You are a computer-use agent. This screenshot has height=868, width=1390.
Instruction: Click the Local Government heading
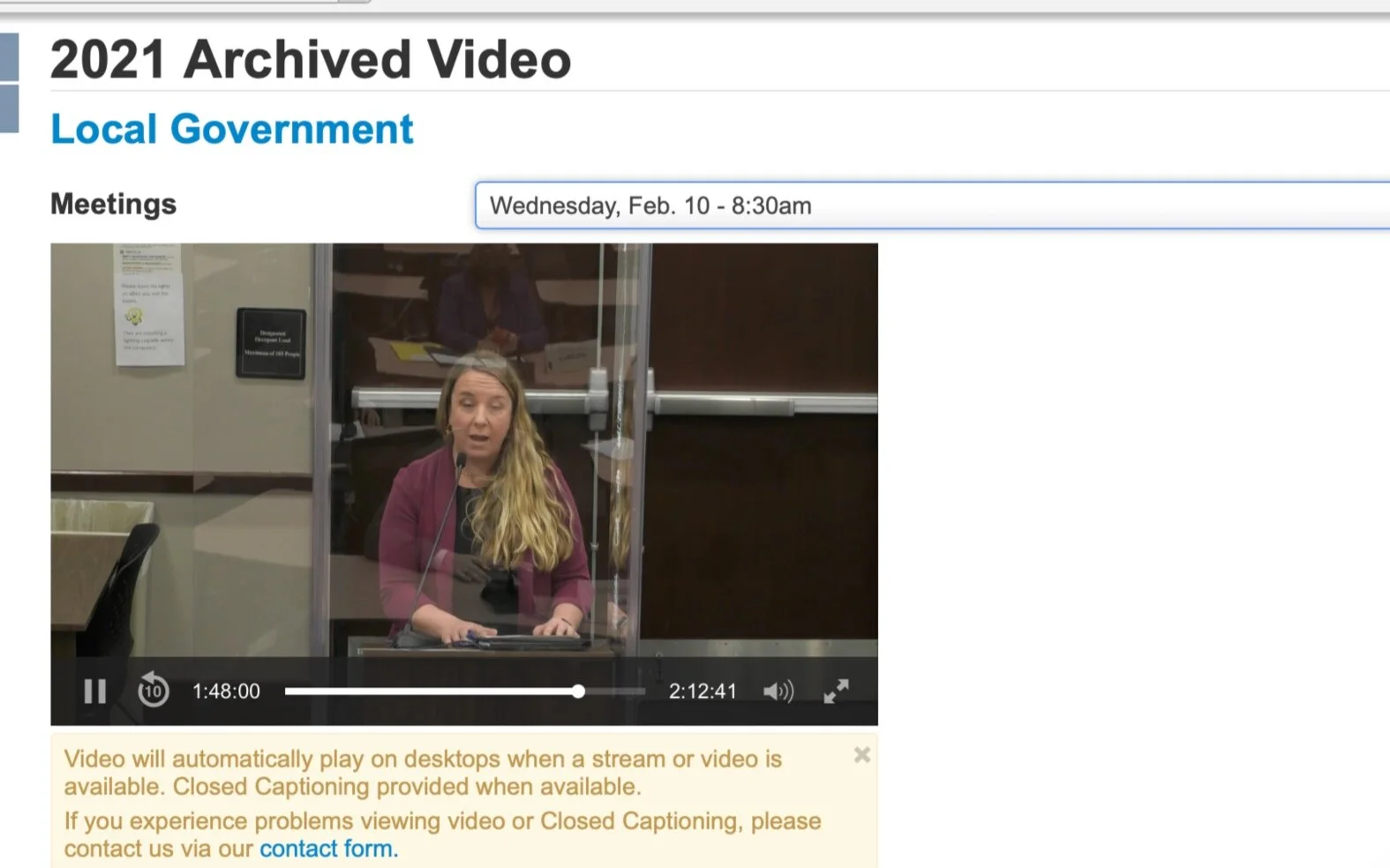pyautogui.click(x=232, y=129)
